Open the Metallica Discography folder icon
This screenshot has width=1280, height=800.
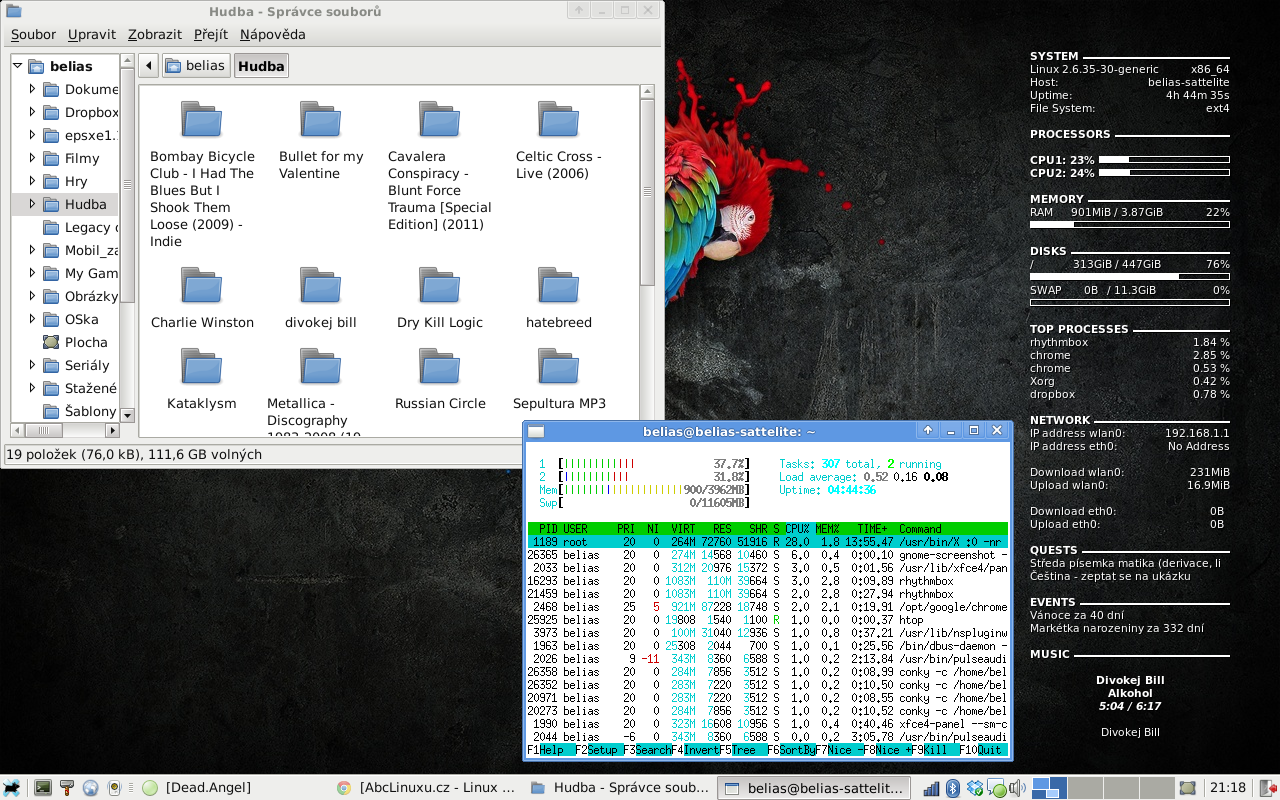[321, 366]
